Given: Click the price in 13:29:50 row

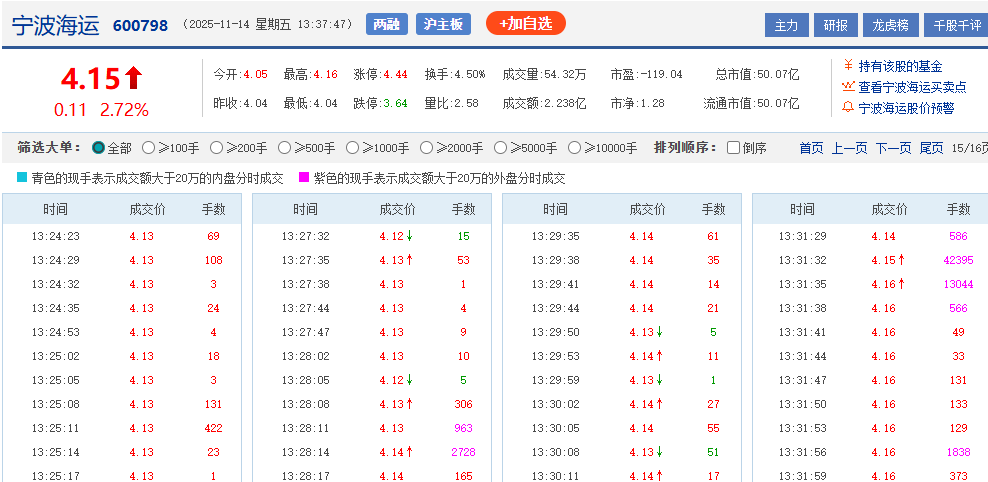Looking at the screenshot, I should (x=641, y=332).
